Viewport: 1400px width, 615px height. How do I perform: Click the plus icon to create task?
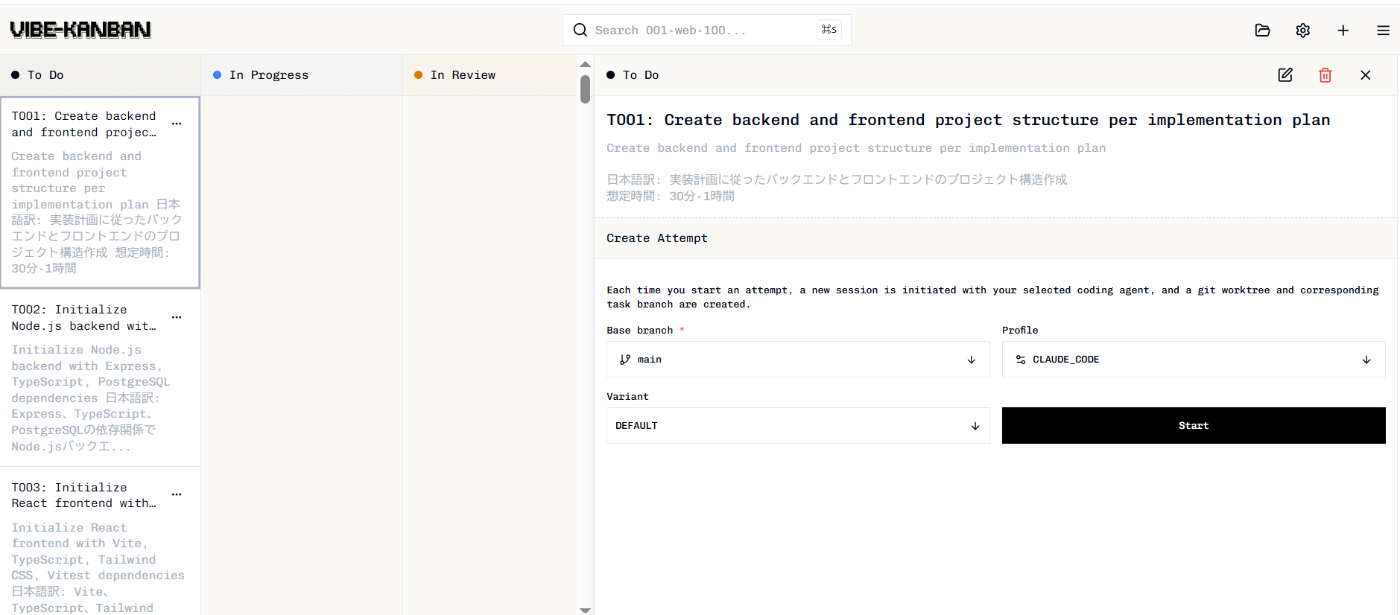(x=1343, y=30)
